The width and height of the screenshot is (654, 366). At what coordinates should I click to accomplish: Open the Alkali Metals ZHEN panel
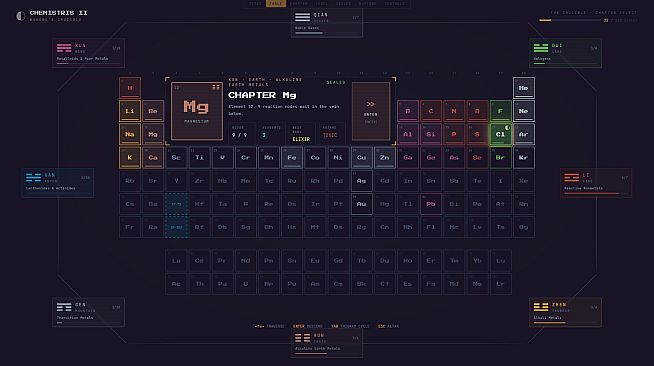(x=565, y=312)
